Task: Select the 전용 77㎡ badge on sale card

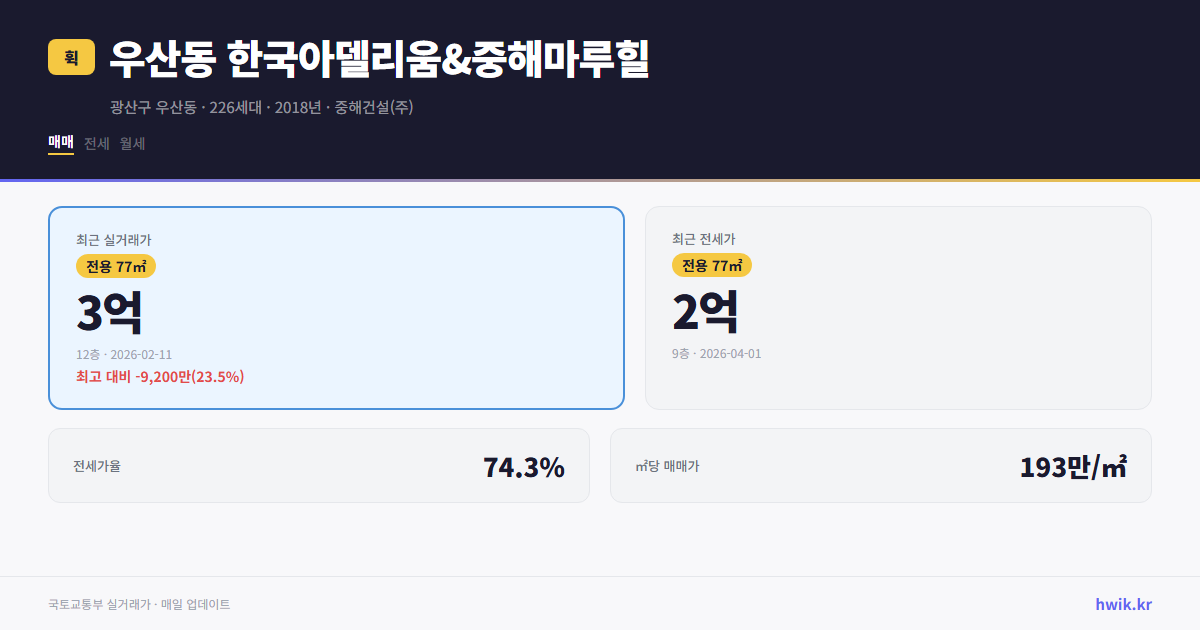Action: (x=113, y=265)
